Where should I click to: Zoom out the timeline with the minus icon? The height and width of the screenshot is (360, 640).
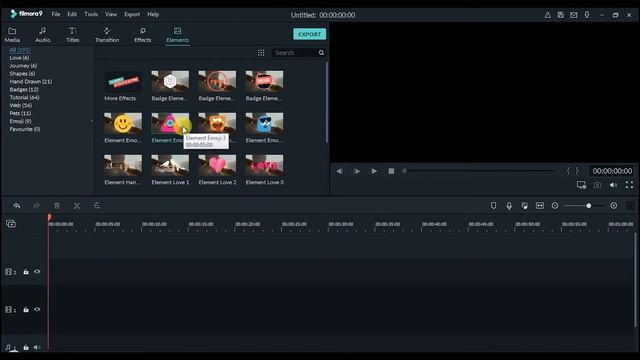click(555, 206)
